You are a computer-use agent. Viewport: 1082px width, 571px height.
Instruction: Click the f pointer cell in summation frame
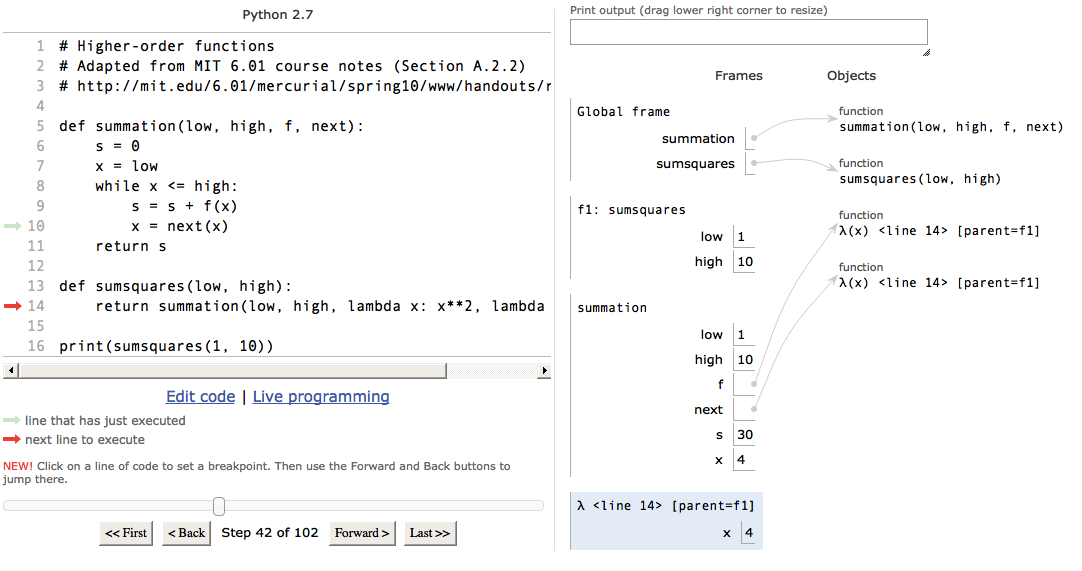tap(744, 384)
